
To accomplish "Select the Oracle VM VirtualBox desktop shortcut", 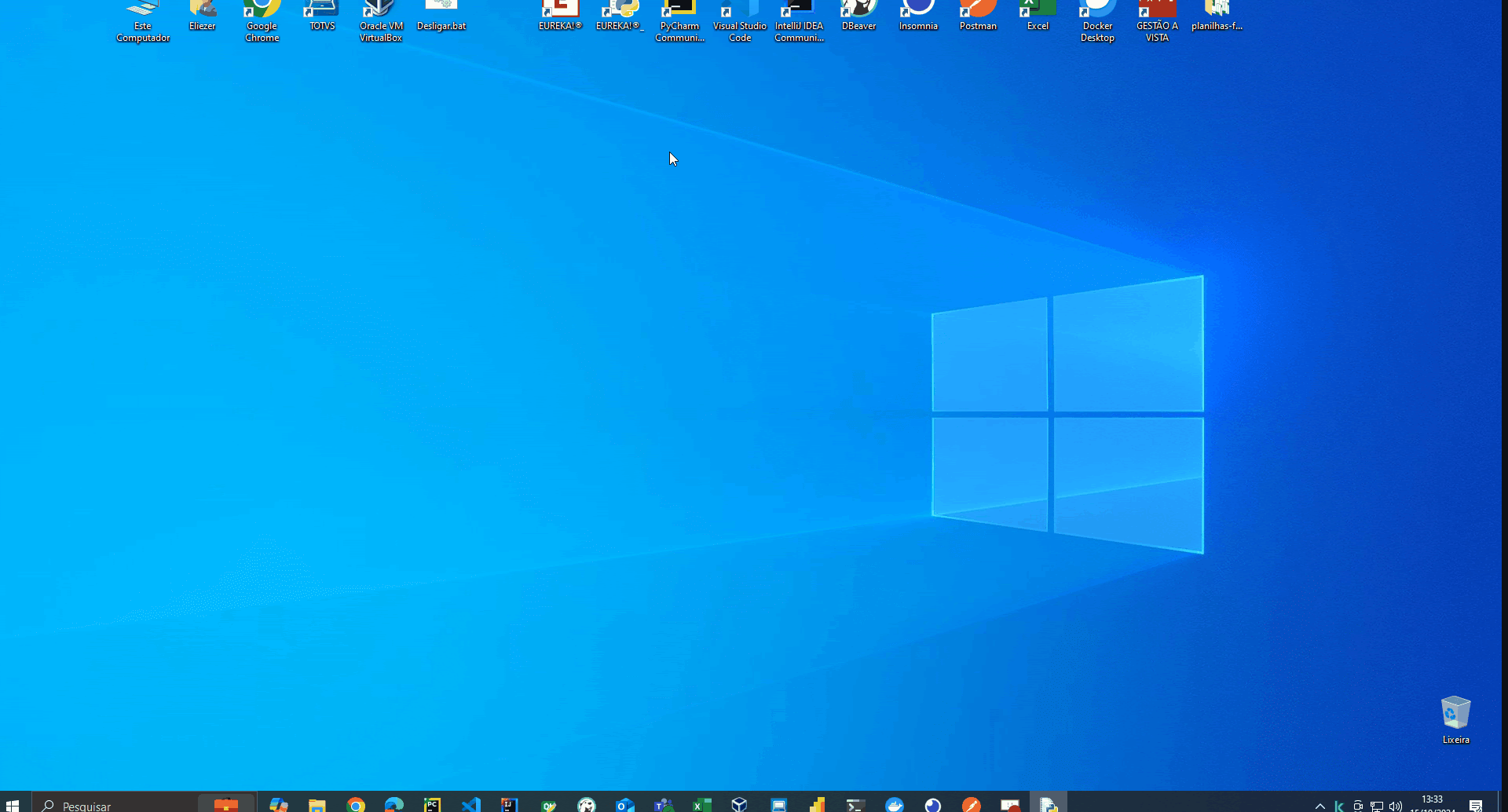I will coord(382,22).
